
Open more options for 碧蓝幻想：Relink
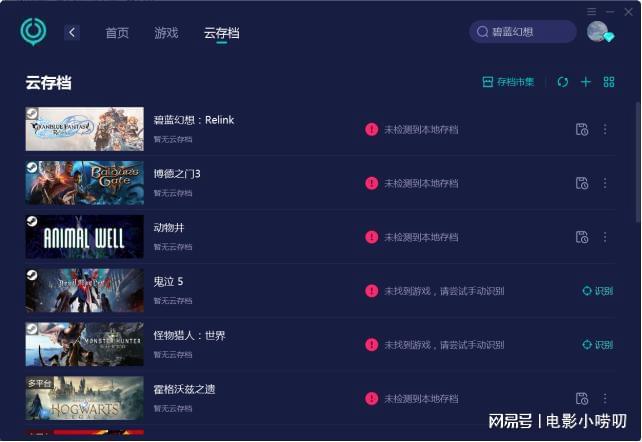pos(605,129)
